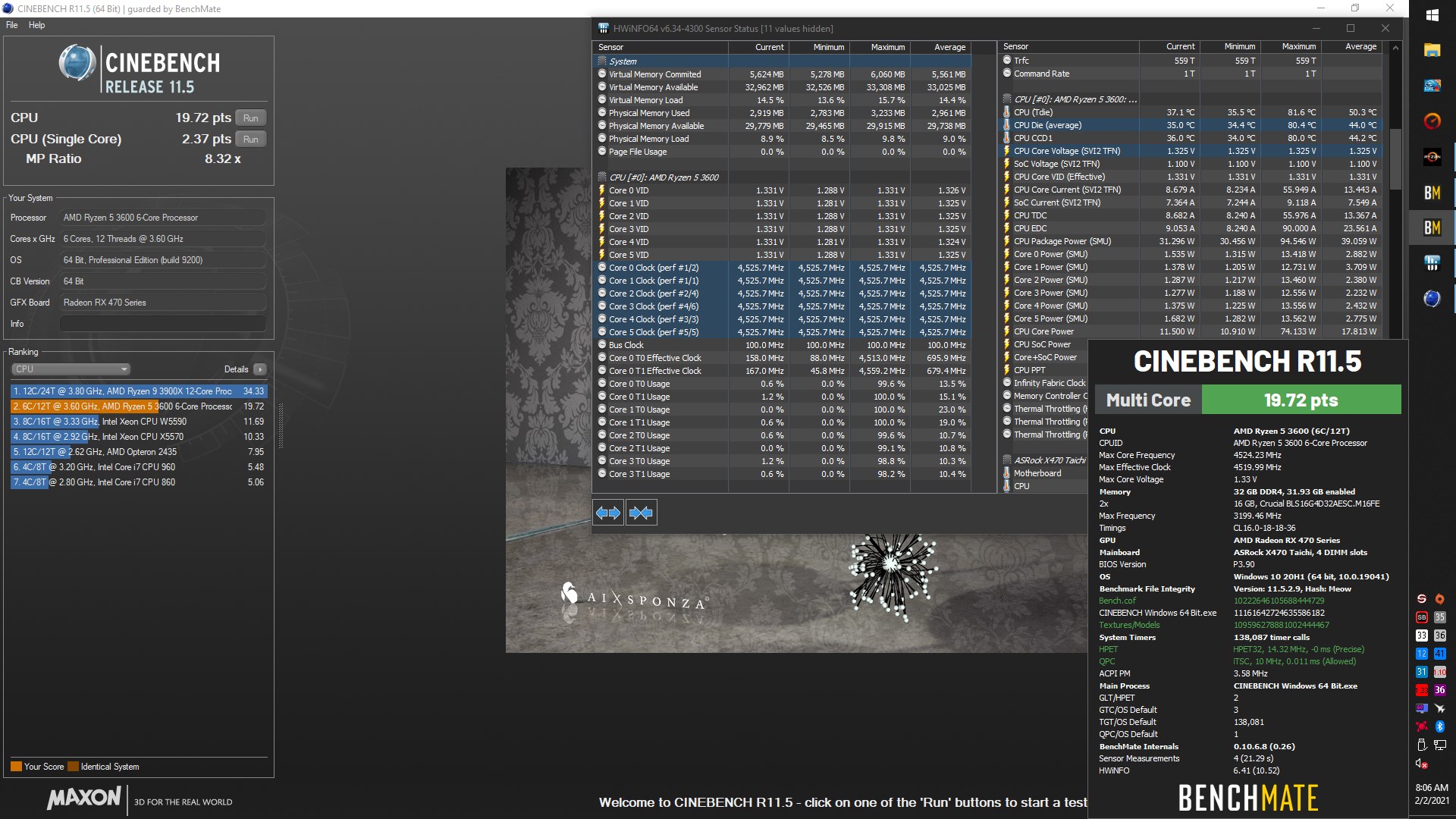This screenshot has width=1456, height=819.
Task: Select the Page File Usage row
Action: point(783,152)
